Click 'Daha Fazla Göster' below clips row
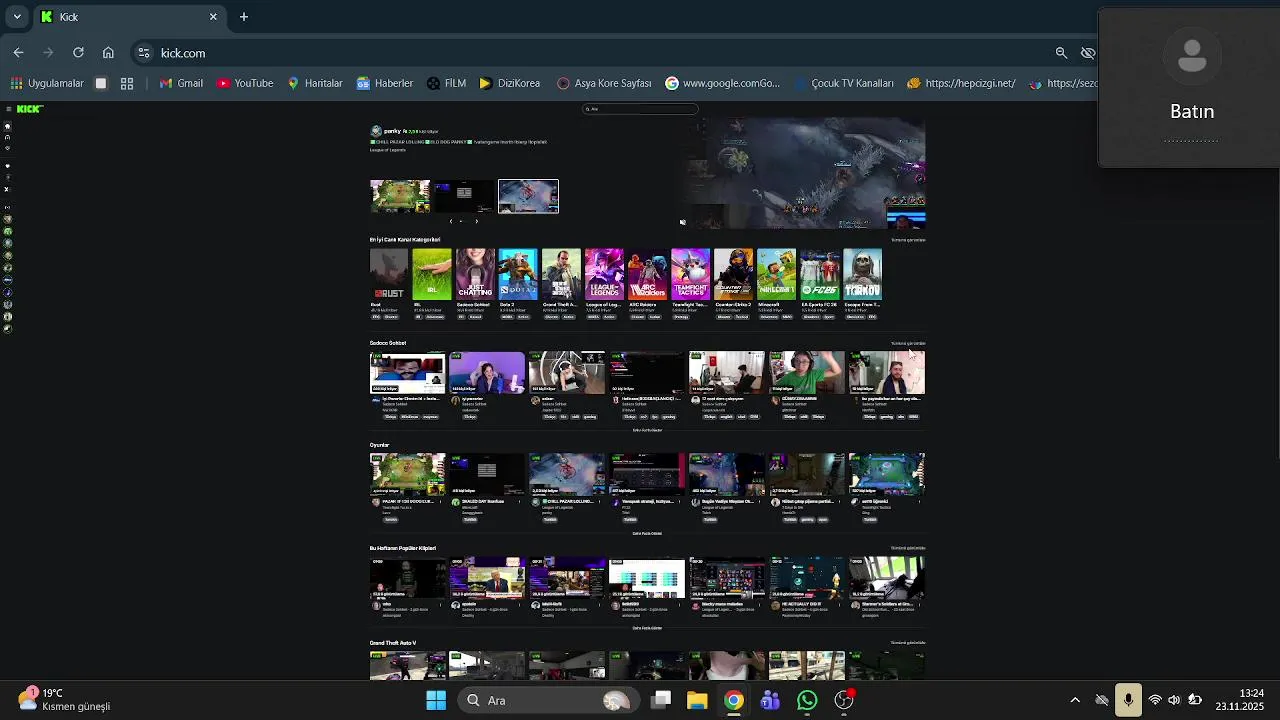 [x=647, y=628]
